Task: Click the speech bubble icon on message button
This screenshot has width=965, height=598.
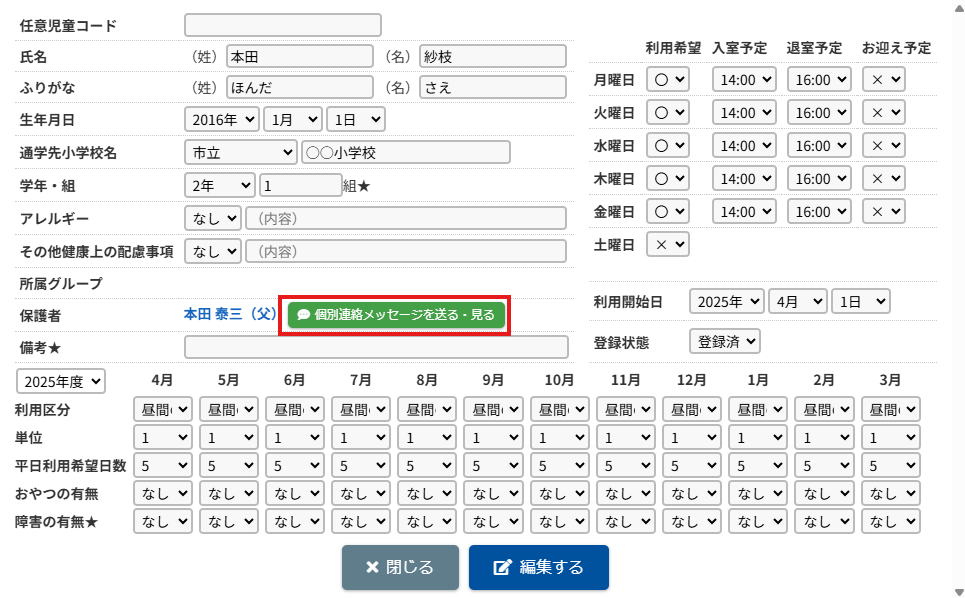Action: pyautogui.click(x=304, y=315)
